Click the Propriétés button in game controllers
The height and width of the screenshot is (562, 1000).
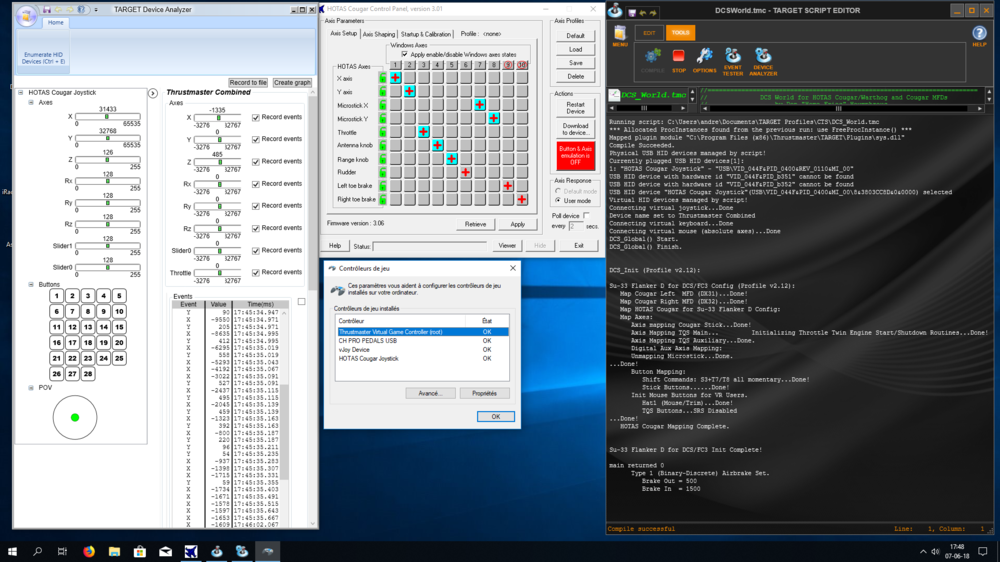click(484, 393)
